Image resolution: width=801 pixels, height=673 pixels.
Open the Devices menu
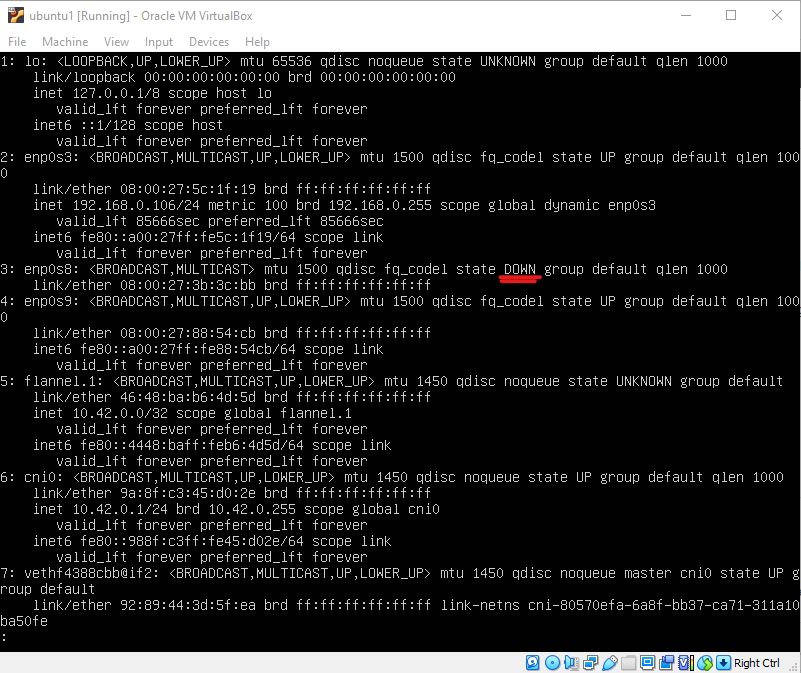209,42
